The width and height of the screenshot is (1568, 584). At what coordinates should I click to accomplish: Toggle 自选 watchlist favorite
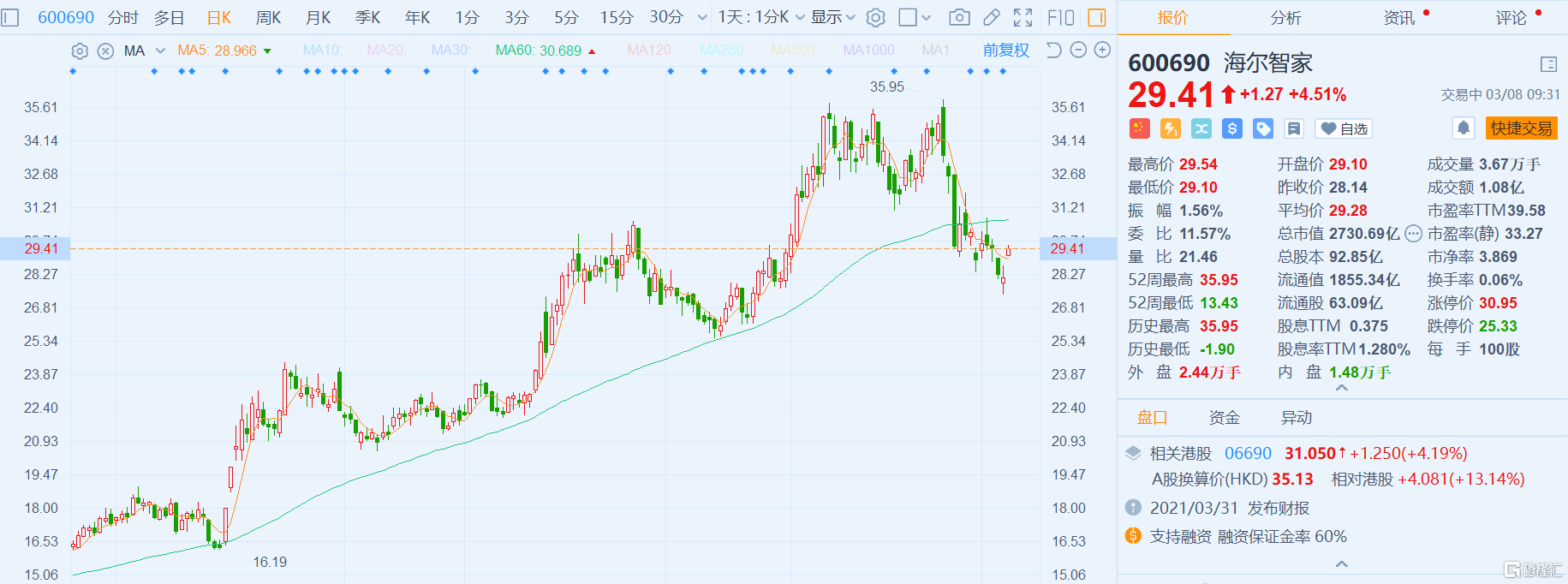(1344, 128)
